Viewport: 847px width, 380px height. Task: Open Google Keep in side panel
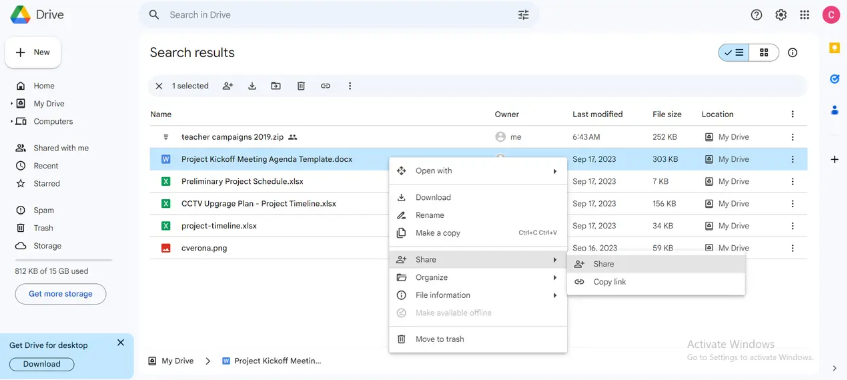click(834, 48)
